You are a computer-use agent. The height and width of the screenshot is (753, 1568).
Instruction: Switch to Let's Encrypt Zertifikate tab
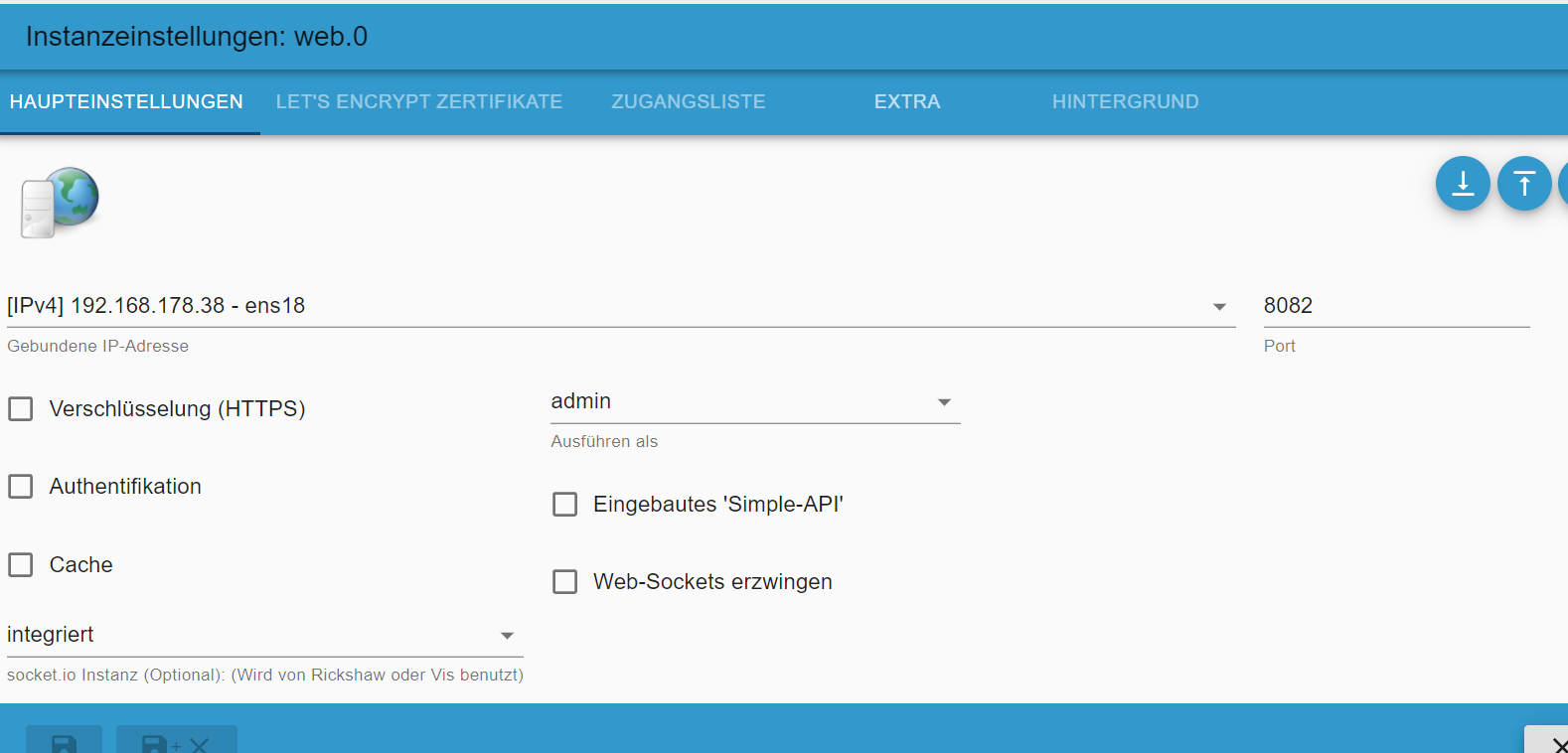(x=419, y=101)
